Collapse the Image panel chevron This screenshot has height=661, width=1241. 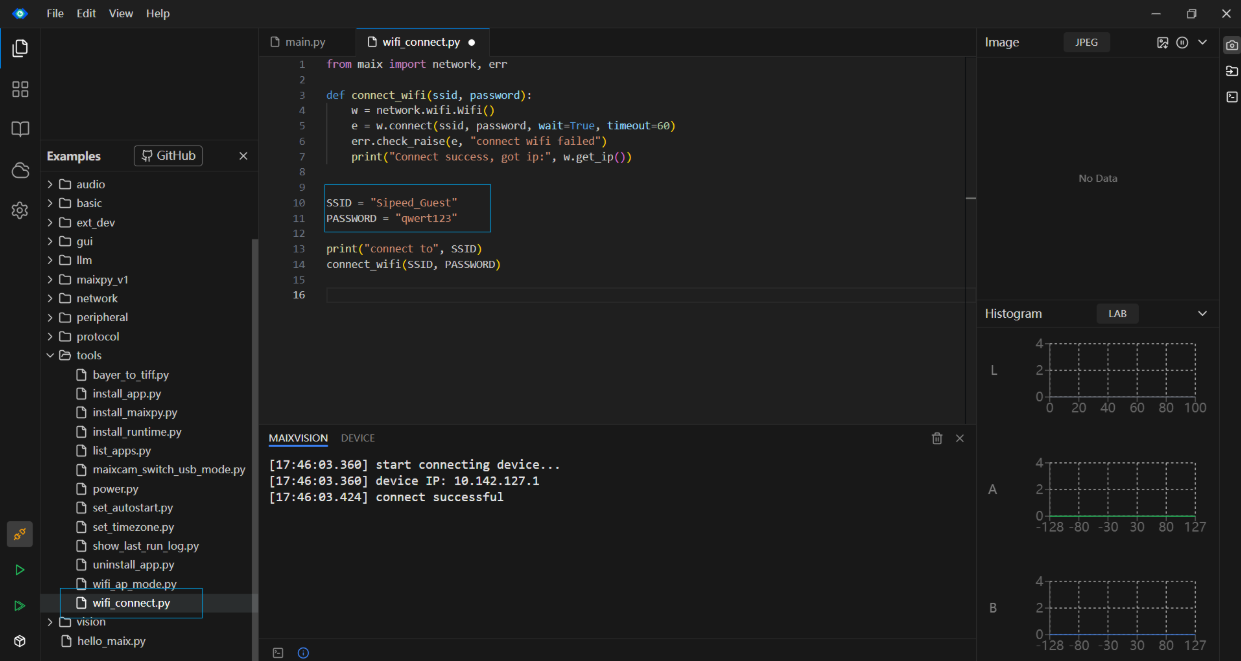click(x=1203, y=43)
